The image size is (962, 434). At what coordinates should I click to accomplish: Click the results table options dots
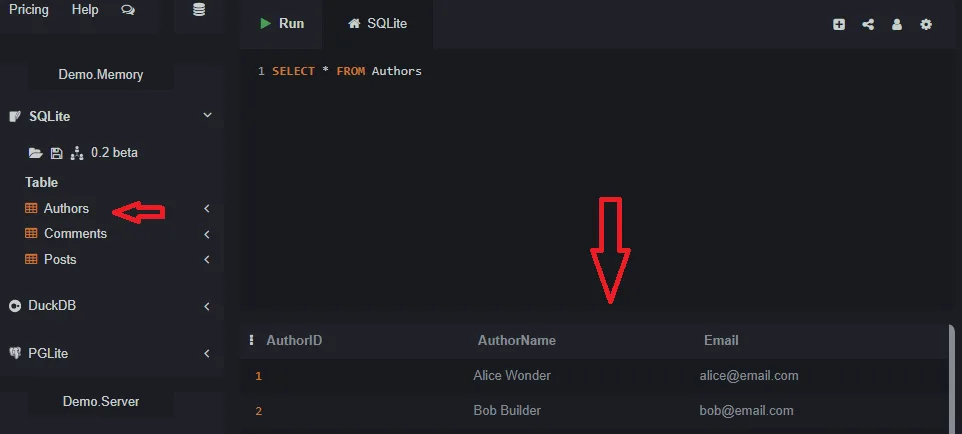251,340
